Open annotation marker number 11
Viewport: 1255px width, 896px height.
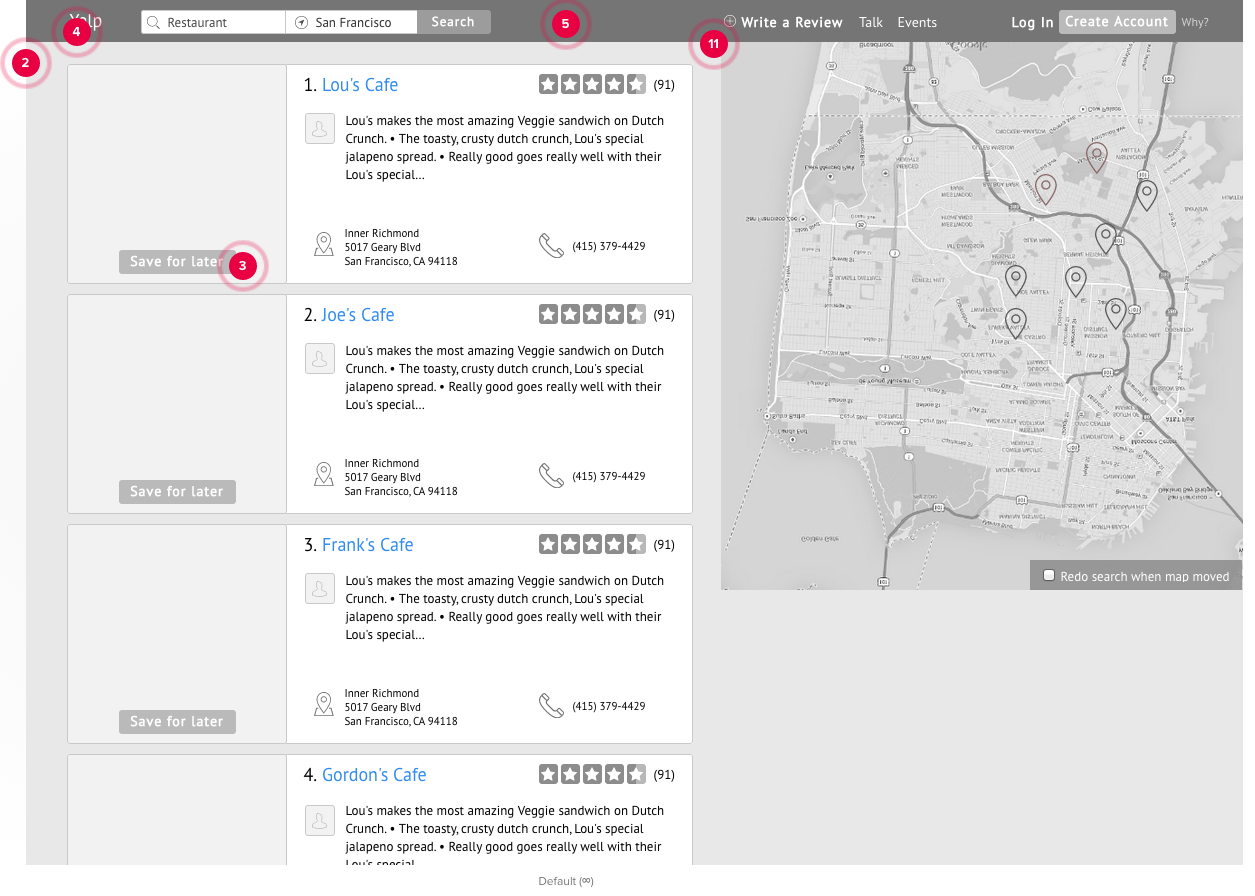click(713, 44)
